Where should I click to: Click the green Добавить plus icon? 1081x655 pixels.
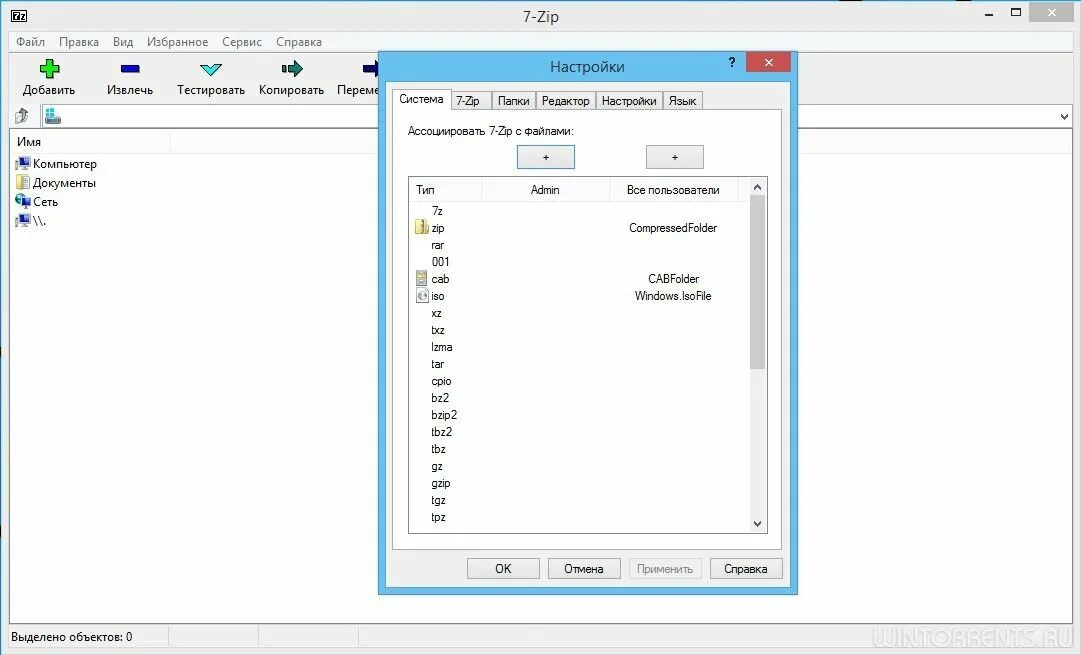(49, 68)
